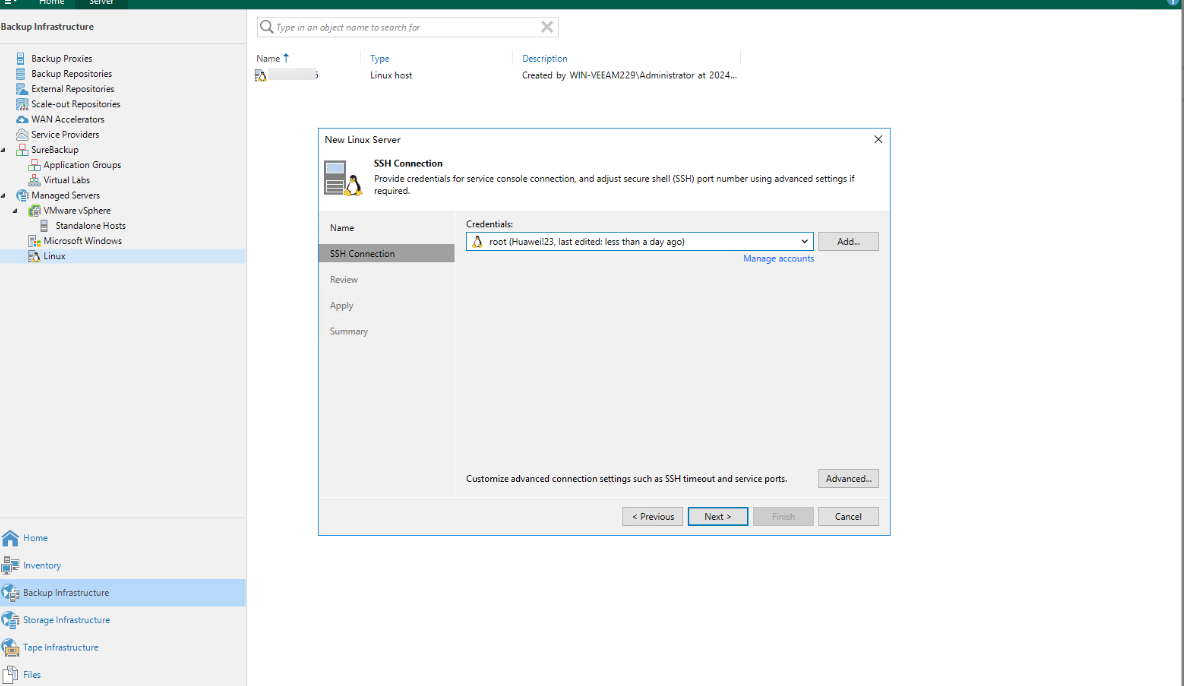Click the Virtual Labs icon
The height and width of the screenshot is (686, 1184).
(x=34, y=180)
